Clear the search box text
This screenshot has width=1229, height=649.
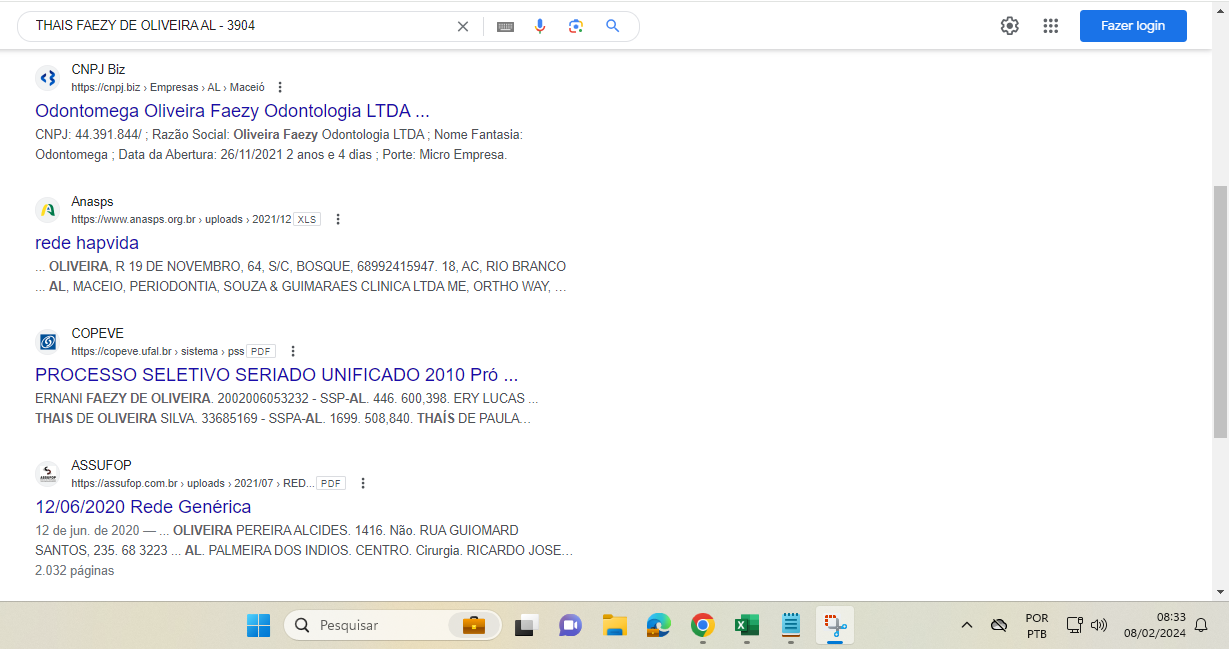463,27
